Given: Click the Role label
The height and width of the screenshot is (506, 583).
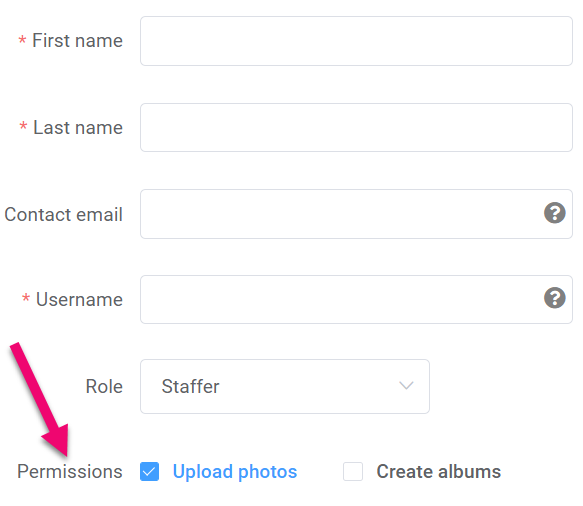Looking at the screenshot, I should [104, 386].
